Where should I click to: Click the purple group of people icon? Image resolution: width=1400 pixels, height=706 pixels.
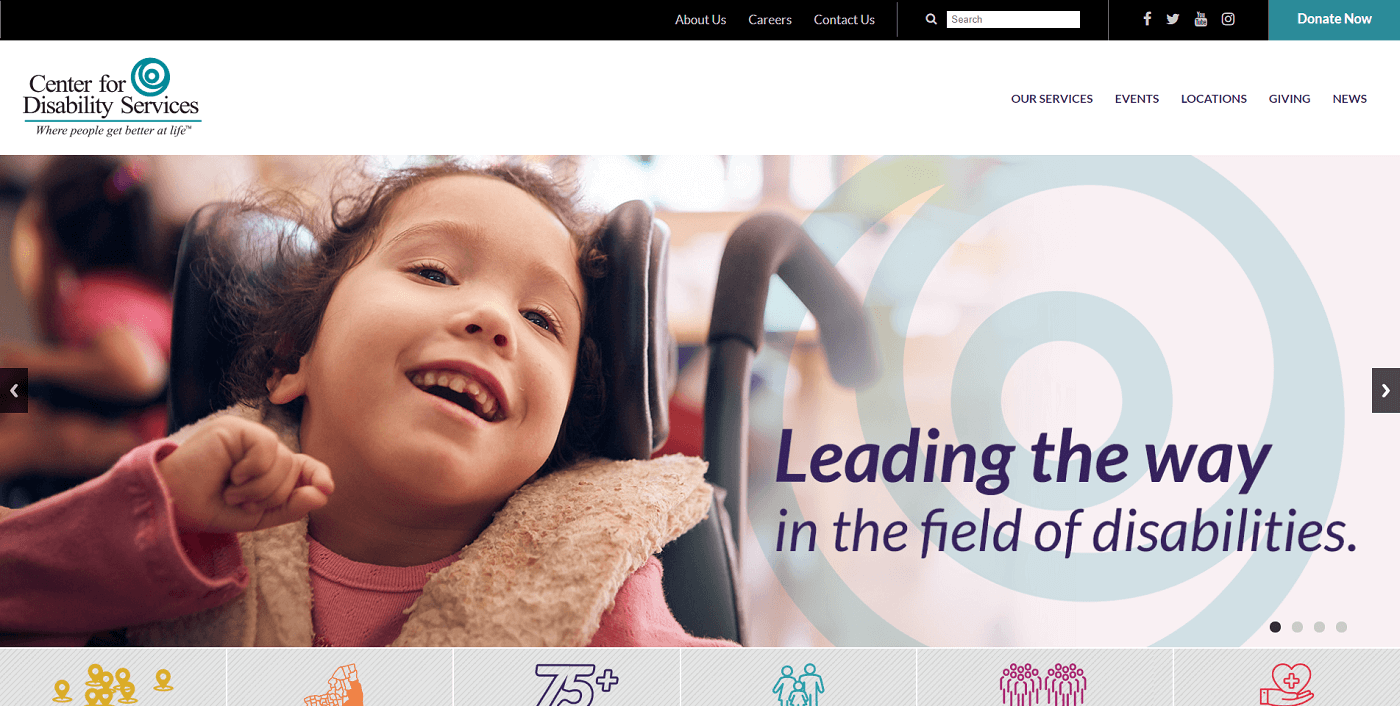coord(1043,685)
